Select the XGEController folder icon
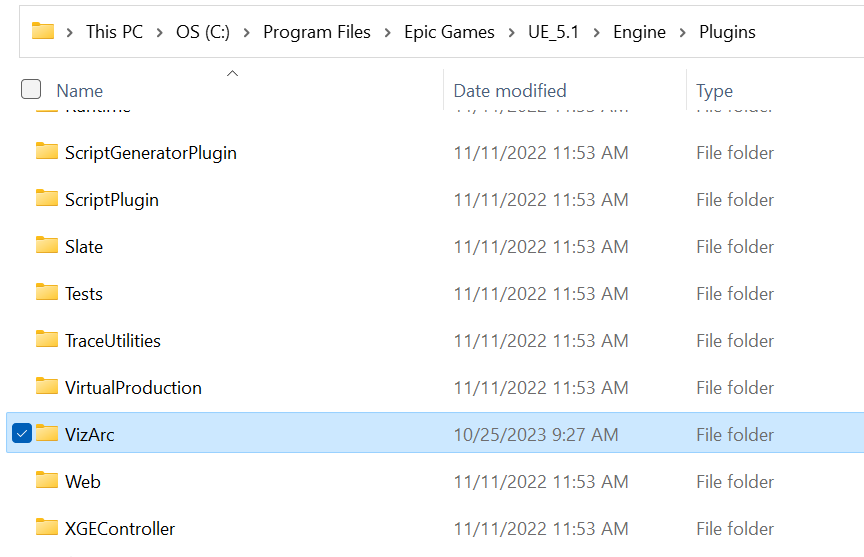The height and width of the screenshot is (557, 864). pos(47,528)
